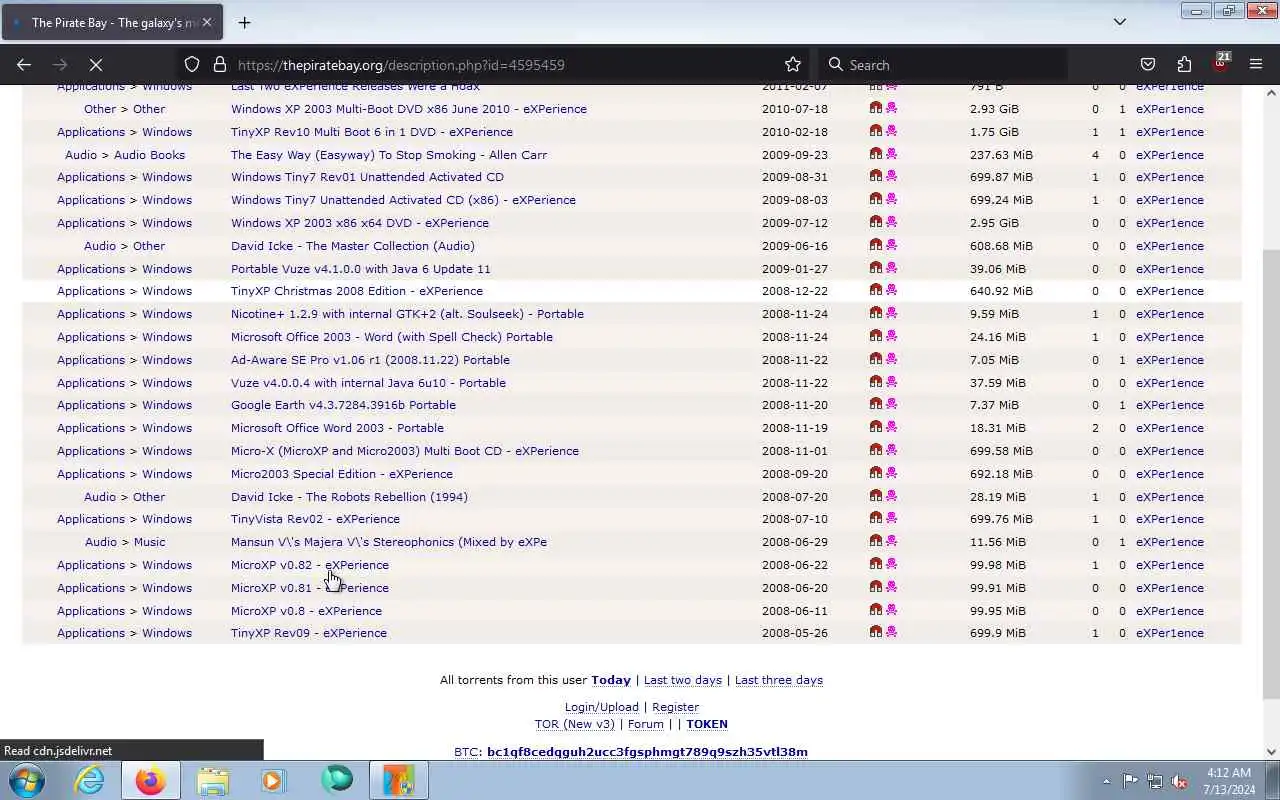Click the Music category link
1280x800 pixels.
(x=149, y=542)
